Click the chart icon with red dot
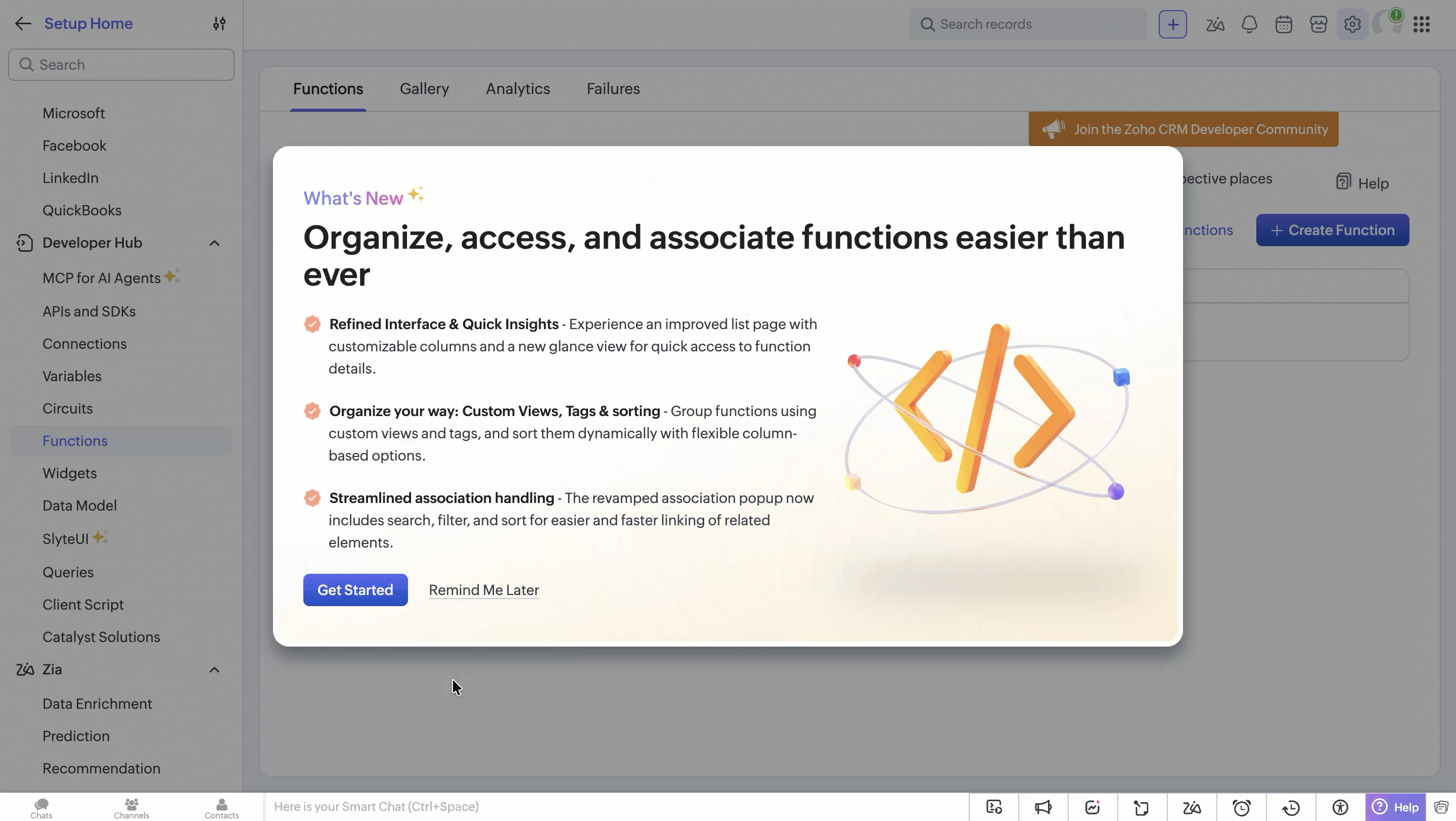 pos(1093,807)
